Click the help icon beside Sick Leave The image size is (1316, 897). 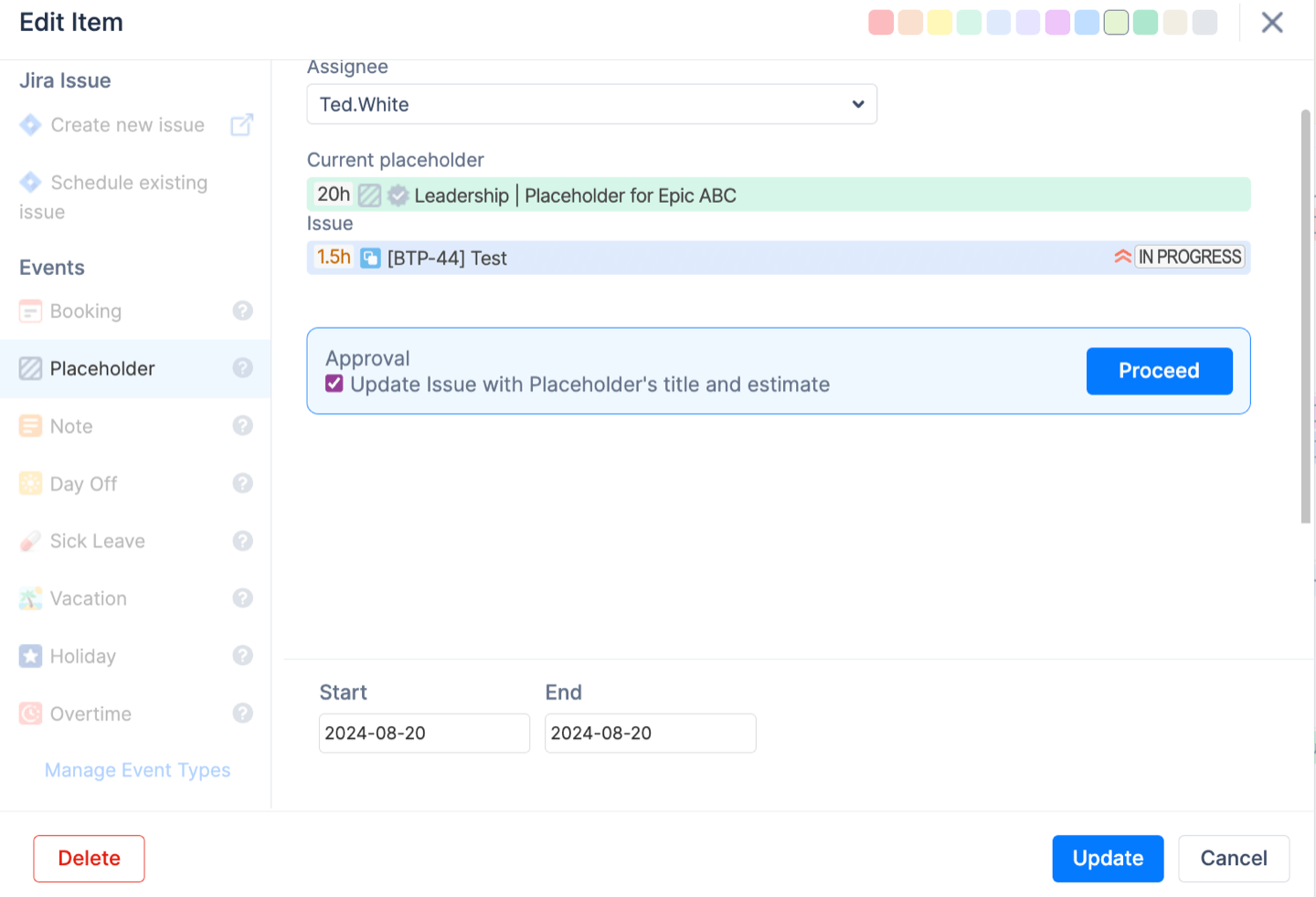[x=242, y=541]
